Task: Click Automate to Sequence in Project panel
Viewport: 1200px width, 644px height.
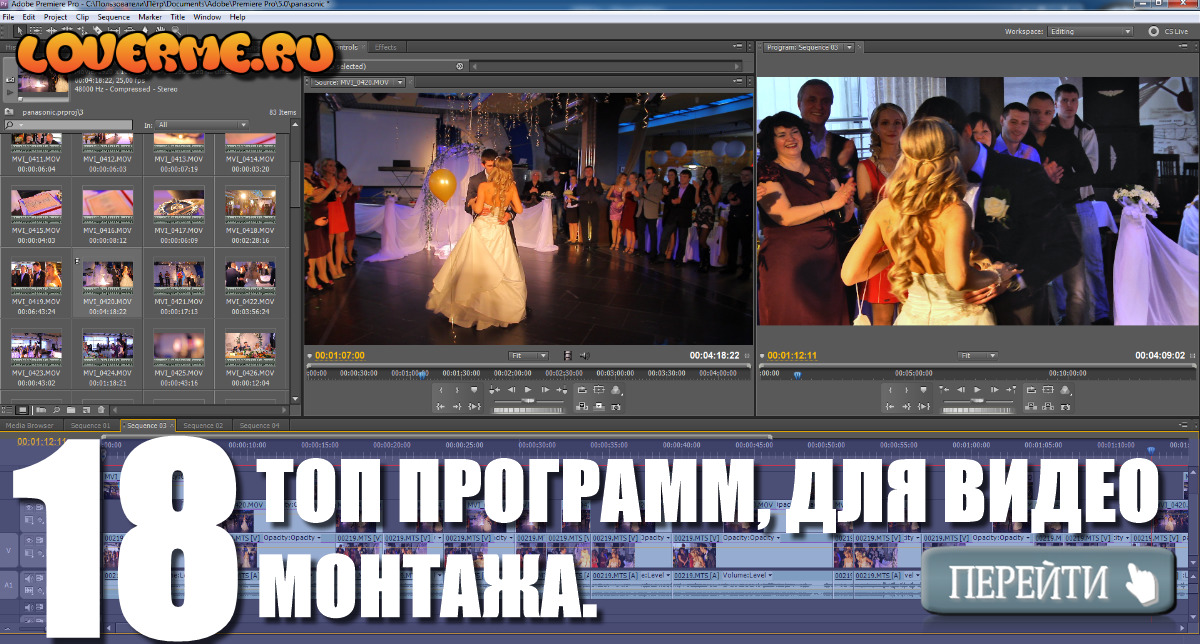Action: pos(41,410)
